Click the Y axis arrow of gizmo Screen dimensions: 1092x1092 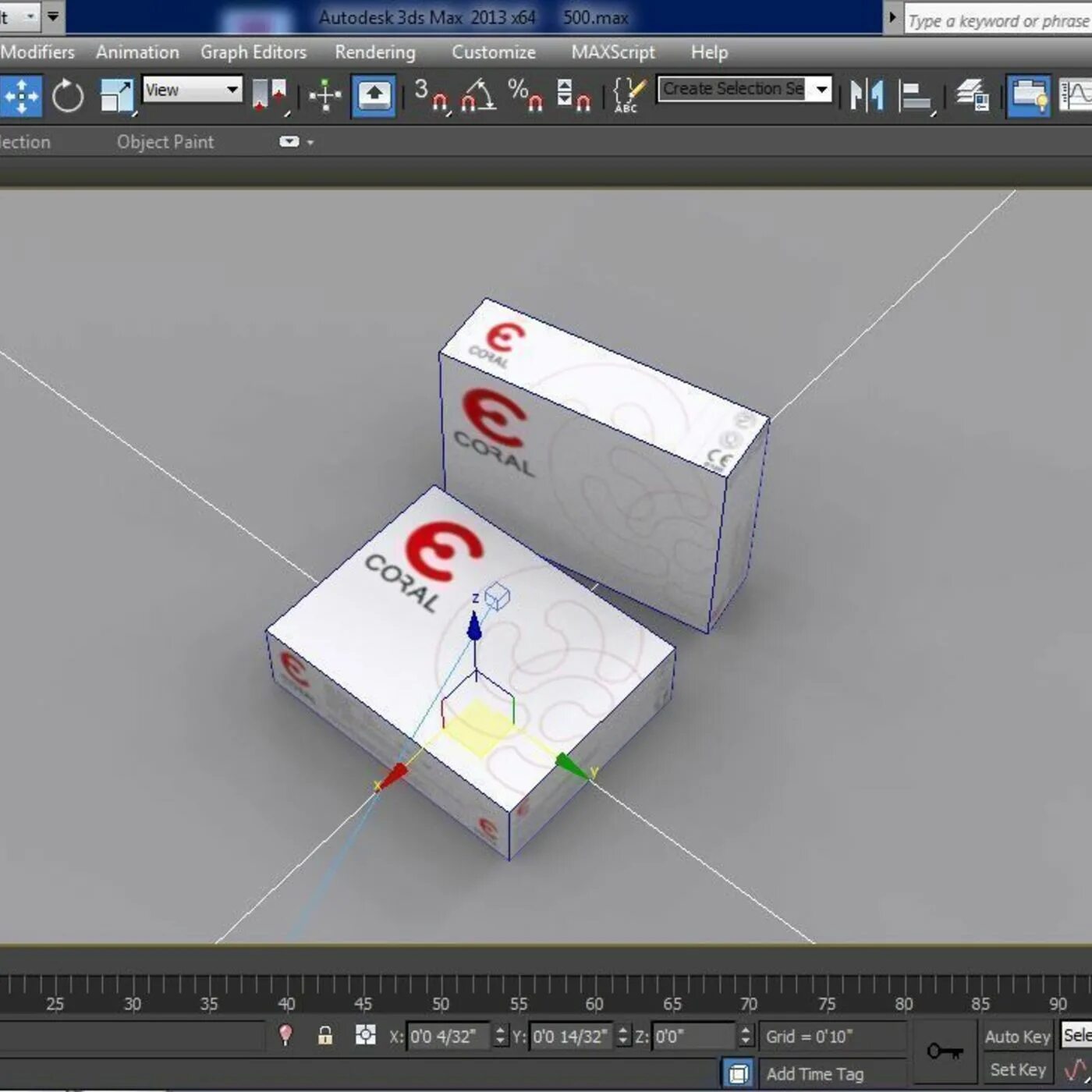(572, 766)
